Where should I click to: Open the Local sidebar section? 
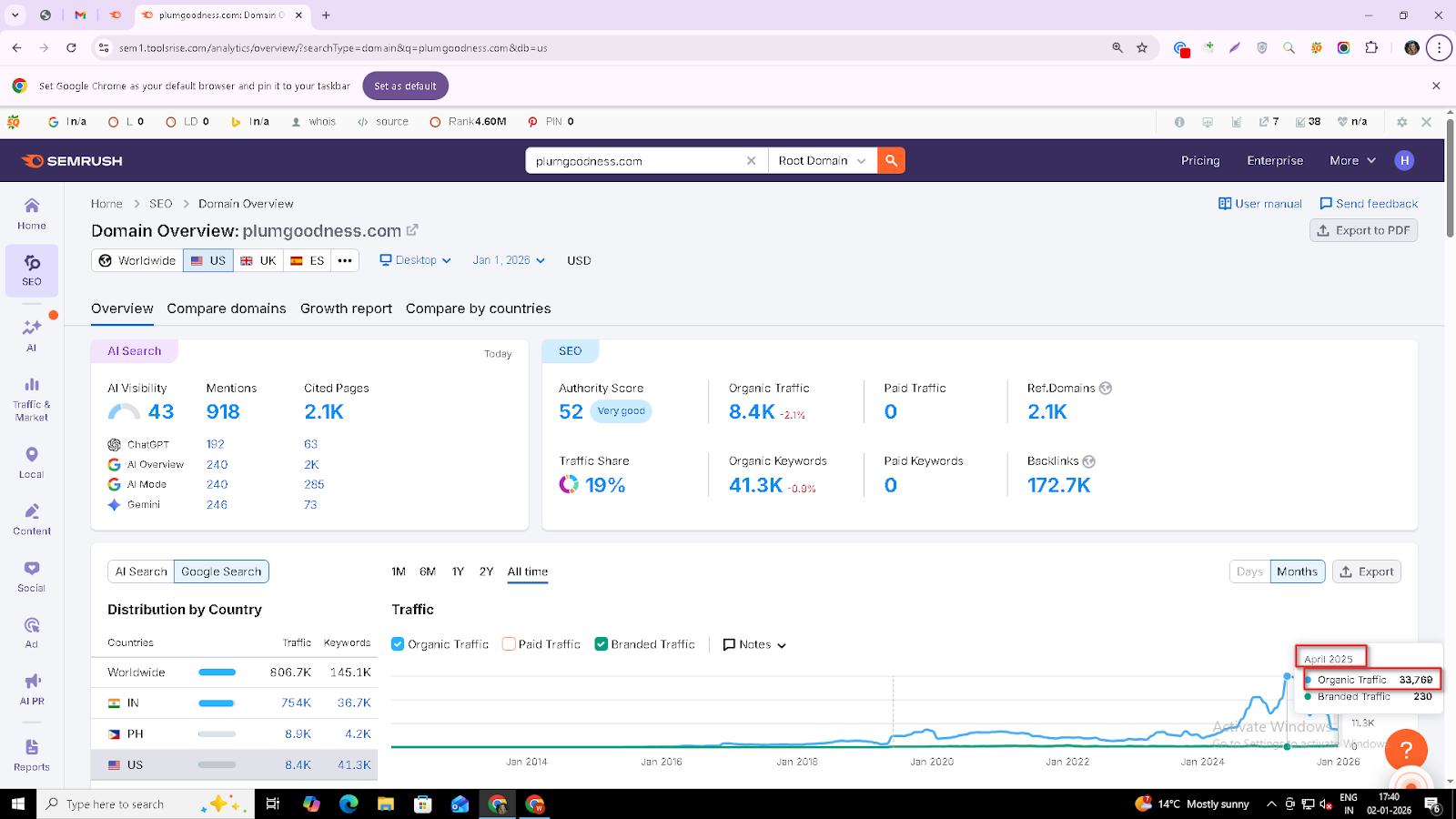(32, 462)
